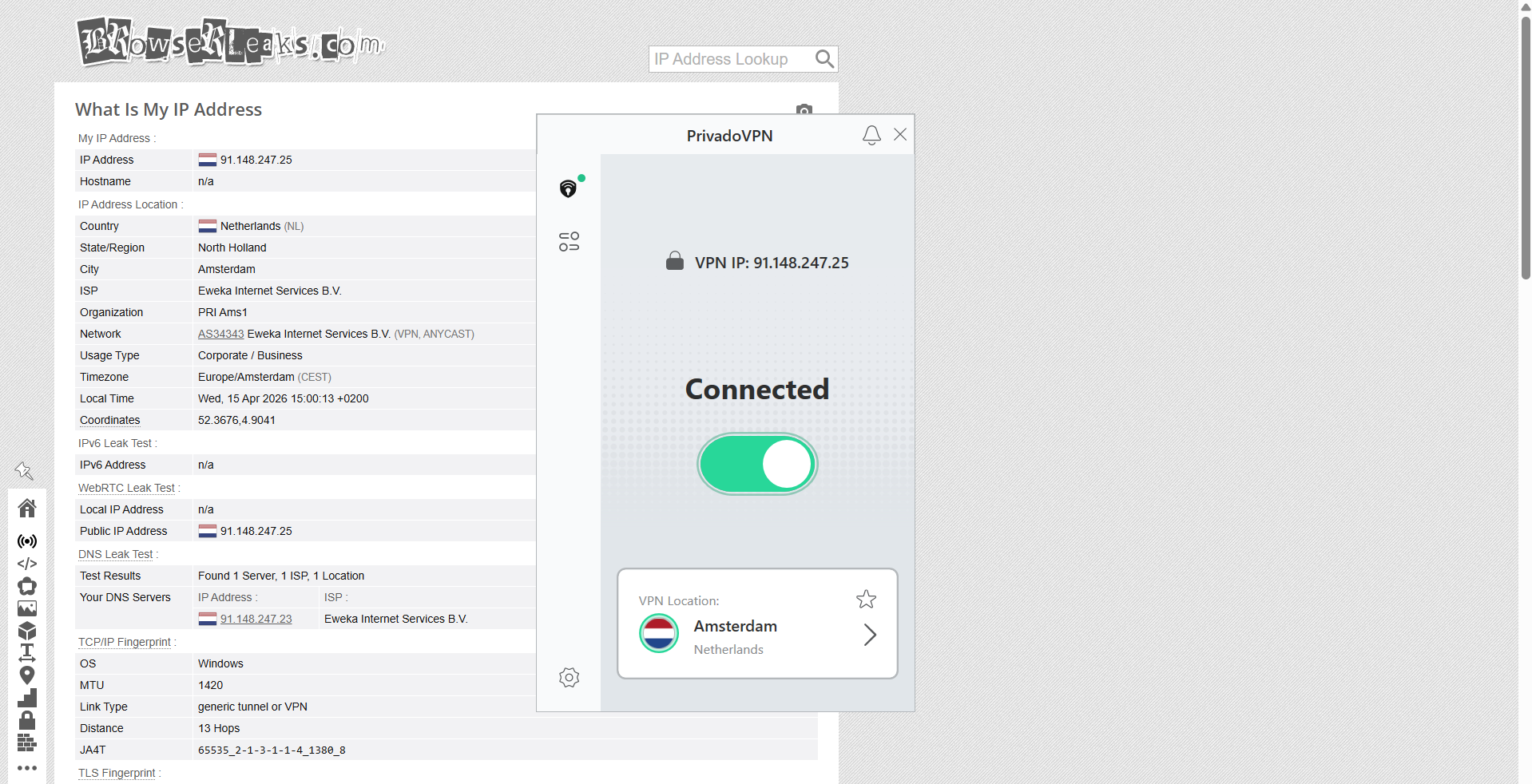
Task: Click the Amsterdam city value in the table
Action: pos(227,269)
